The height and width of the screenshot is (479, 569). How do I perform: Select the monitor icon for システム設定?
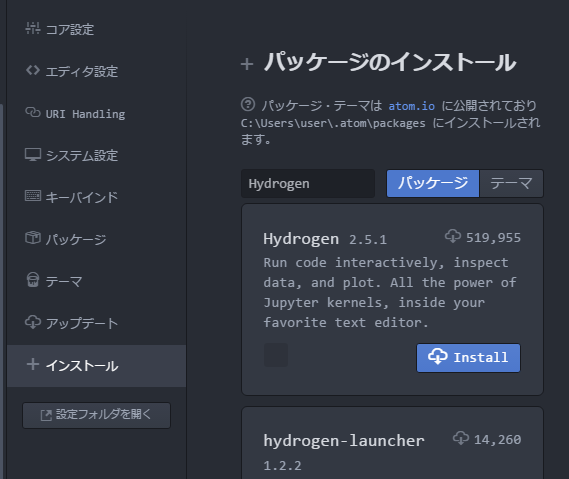pyautogui.click(x=33, y=154)
